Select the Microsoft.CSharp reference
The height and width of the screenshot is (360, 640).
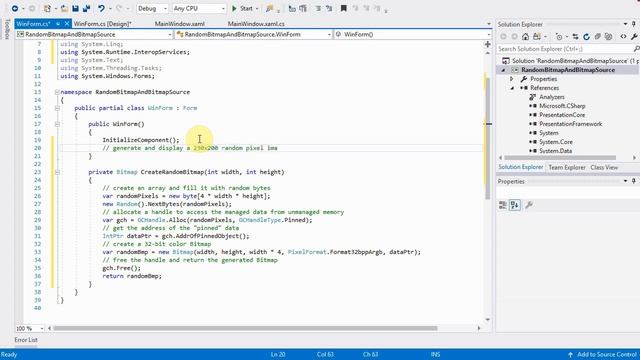pos(562,106)
